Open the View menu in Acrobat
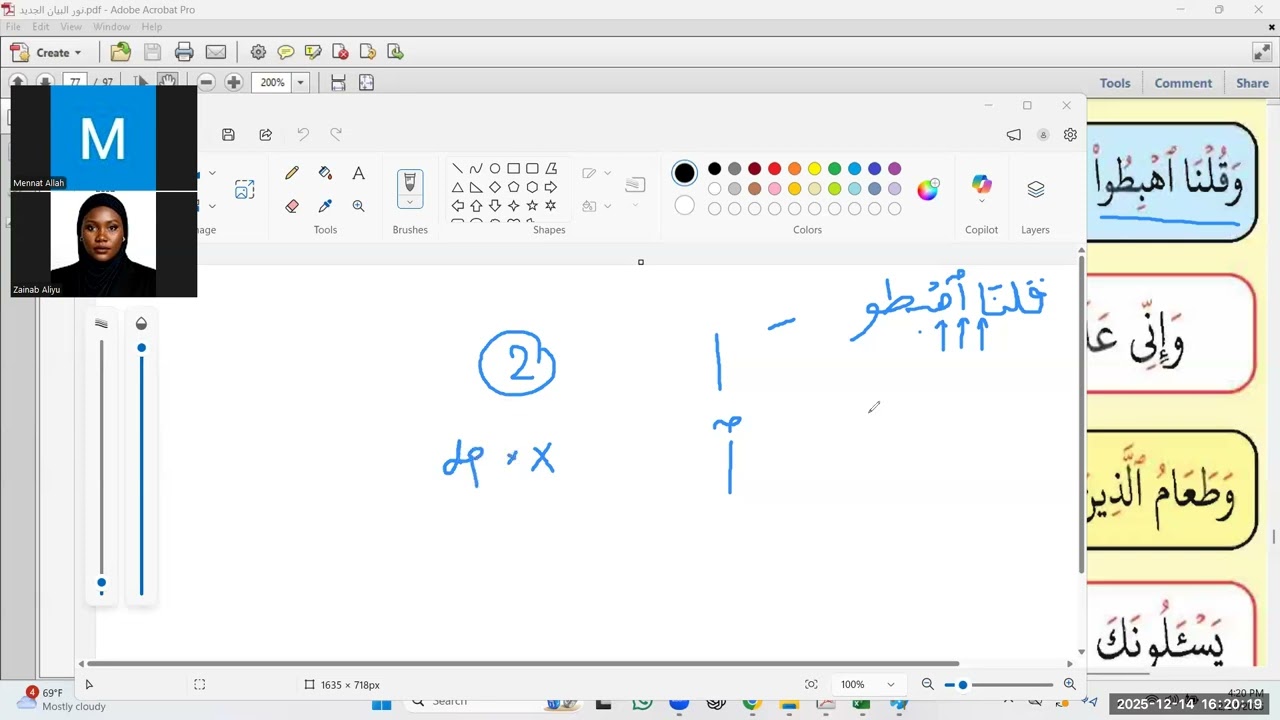Viewport: 1280px width, 720px height. point(71,27)
